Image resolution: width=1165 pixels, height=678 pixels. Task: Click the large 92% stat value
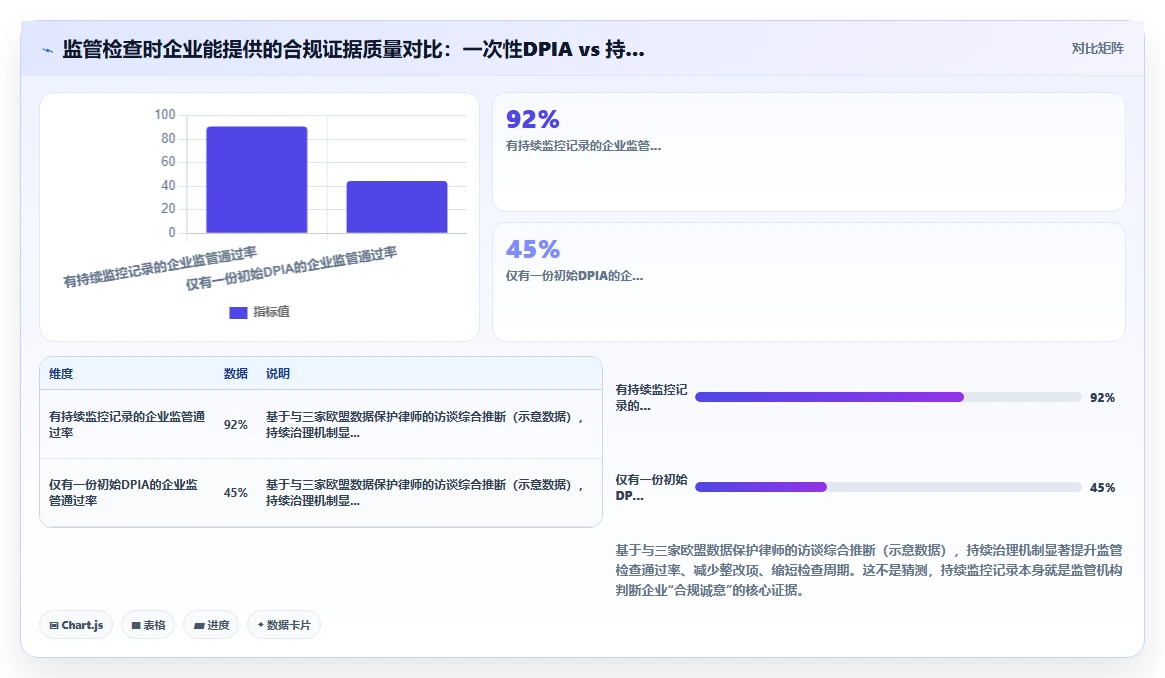[x=533, y=119]
